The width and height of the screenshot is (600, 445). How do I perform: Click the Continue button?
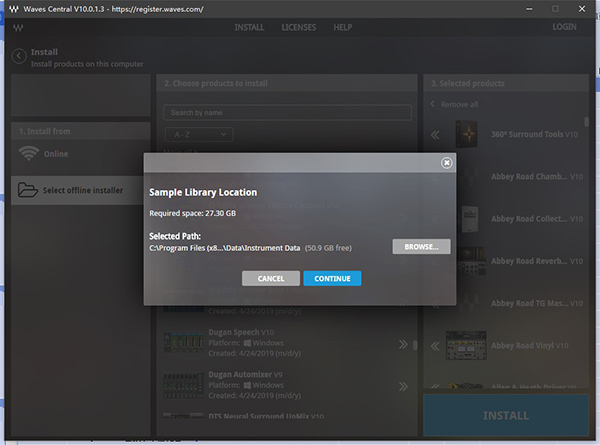(332, 279)
